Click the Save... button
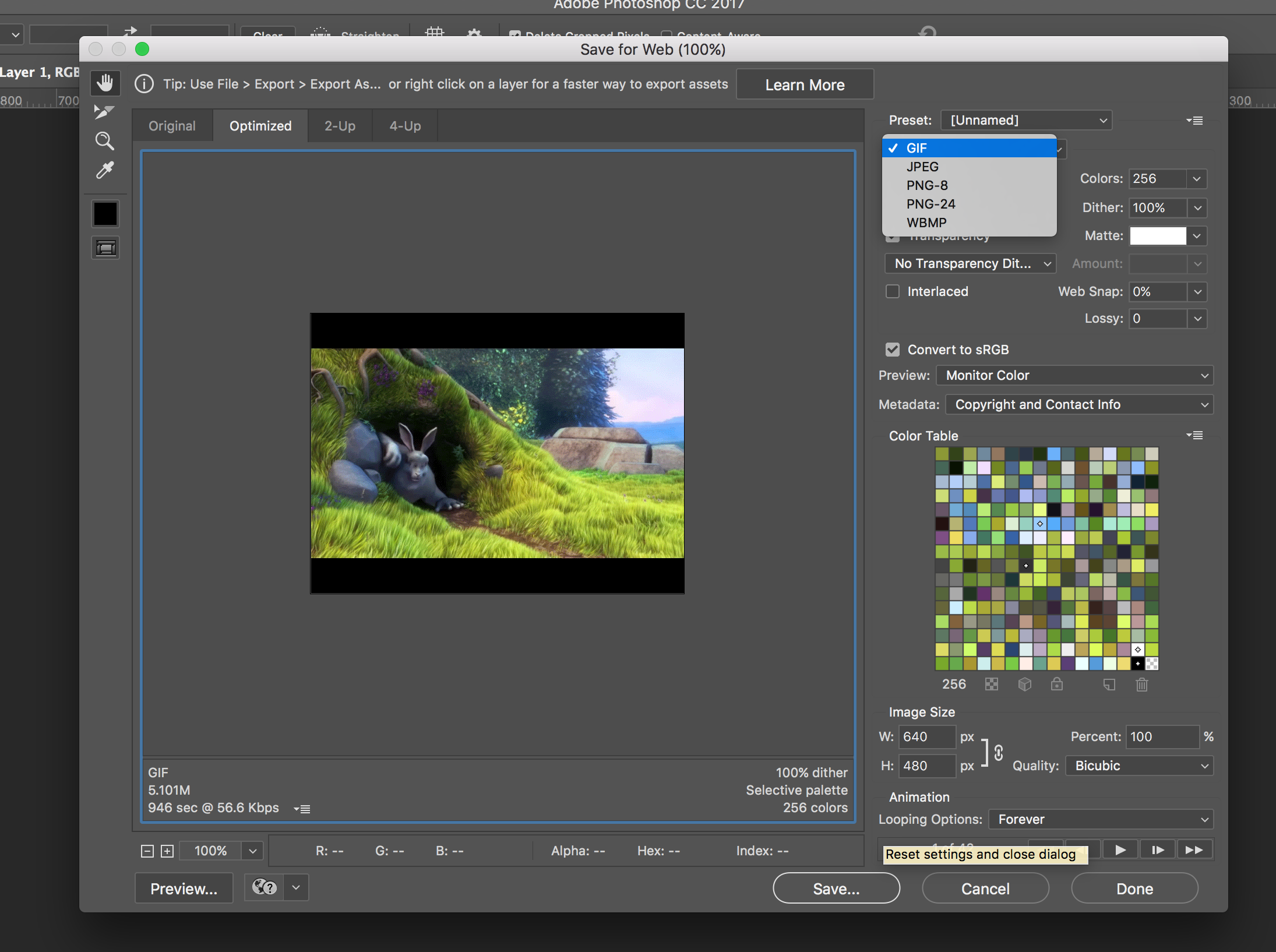Image resolution: width=1276 pixels, height=952 pixels. point(836,888)
